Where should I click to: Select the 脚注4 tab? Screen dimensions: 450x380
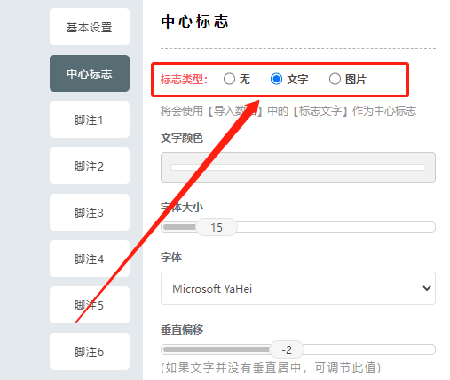coord(90,258)
